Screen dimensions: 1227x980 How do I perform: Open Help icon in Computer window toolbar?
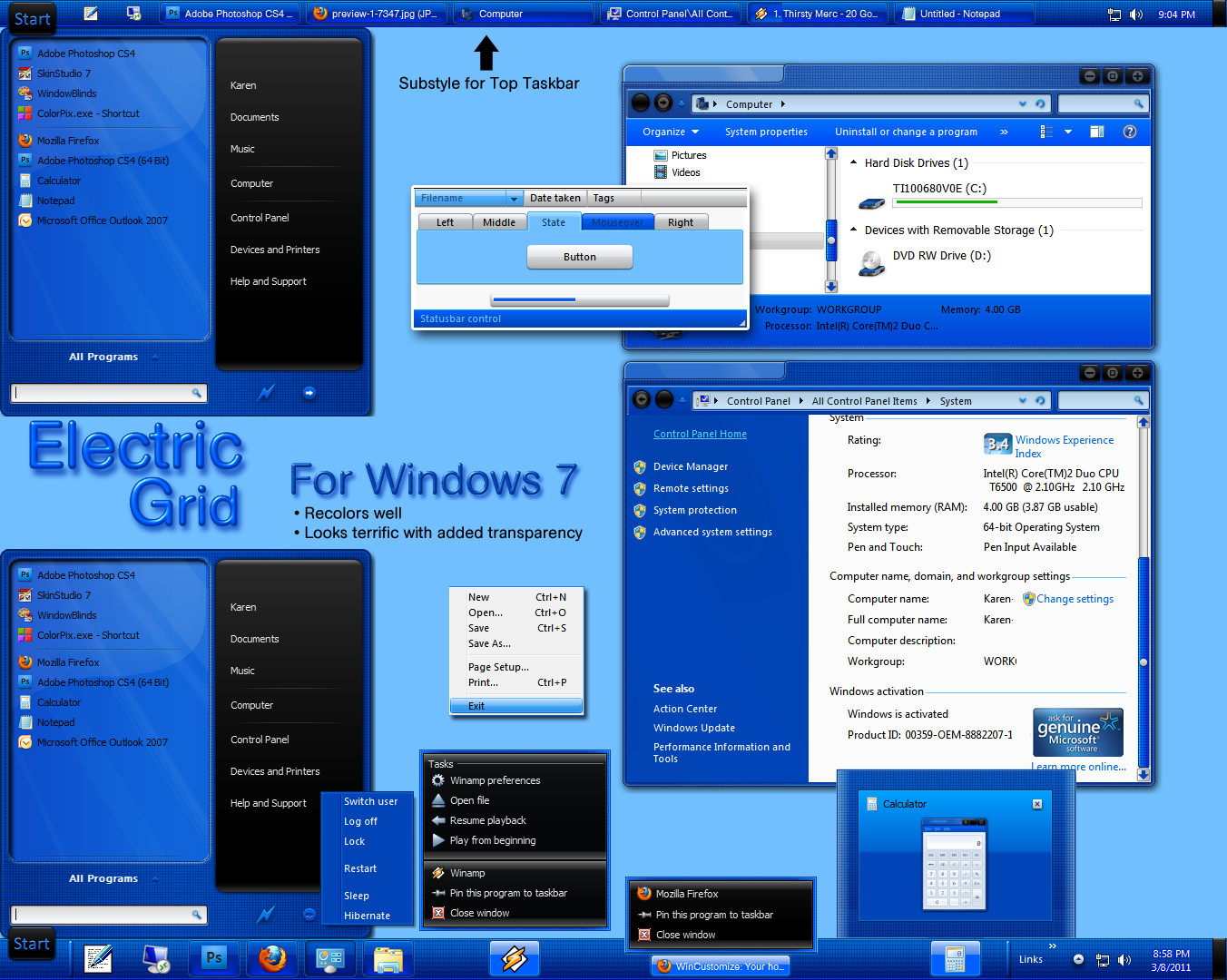pos(1130,132)
